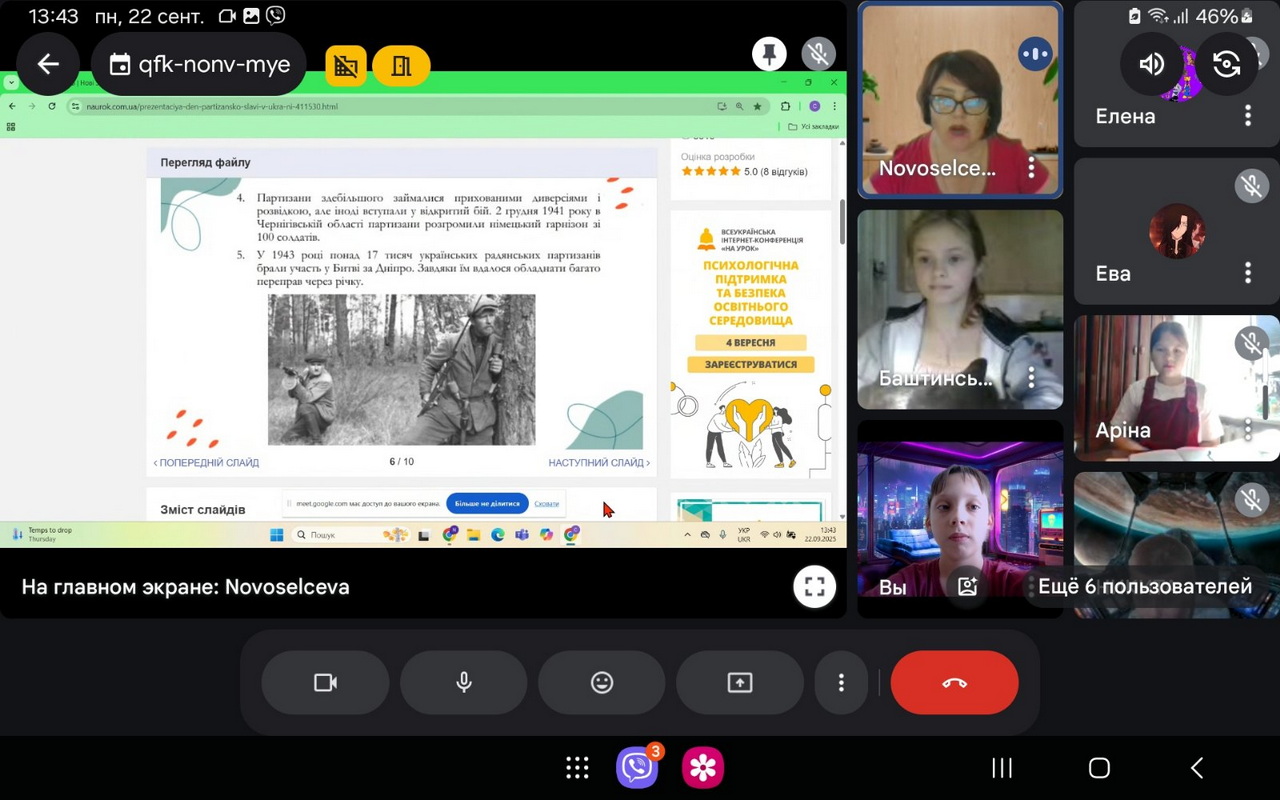Open the emoji reactions button
Image resolution: width=1280 pixels, height=800 pixels.
pyautogui.click(x=602, y=682)
